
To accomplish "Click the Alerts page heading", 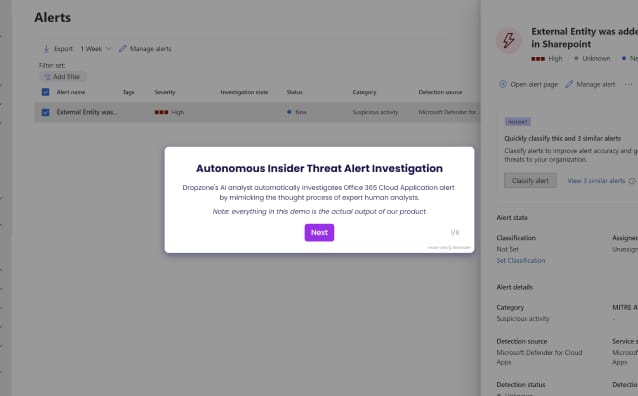I will click(x=52, y=18).
